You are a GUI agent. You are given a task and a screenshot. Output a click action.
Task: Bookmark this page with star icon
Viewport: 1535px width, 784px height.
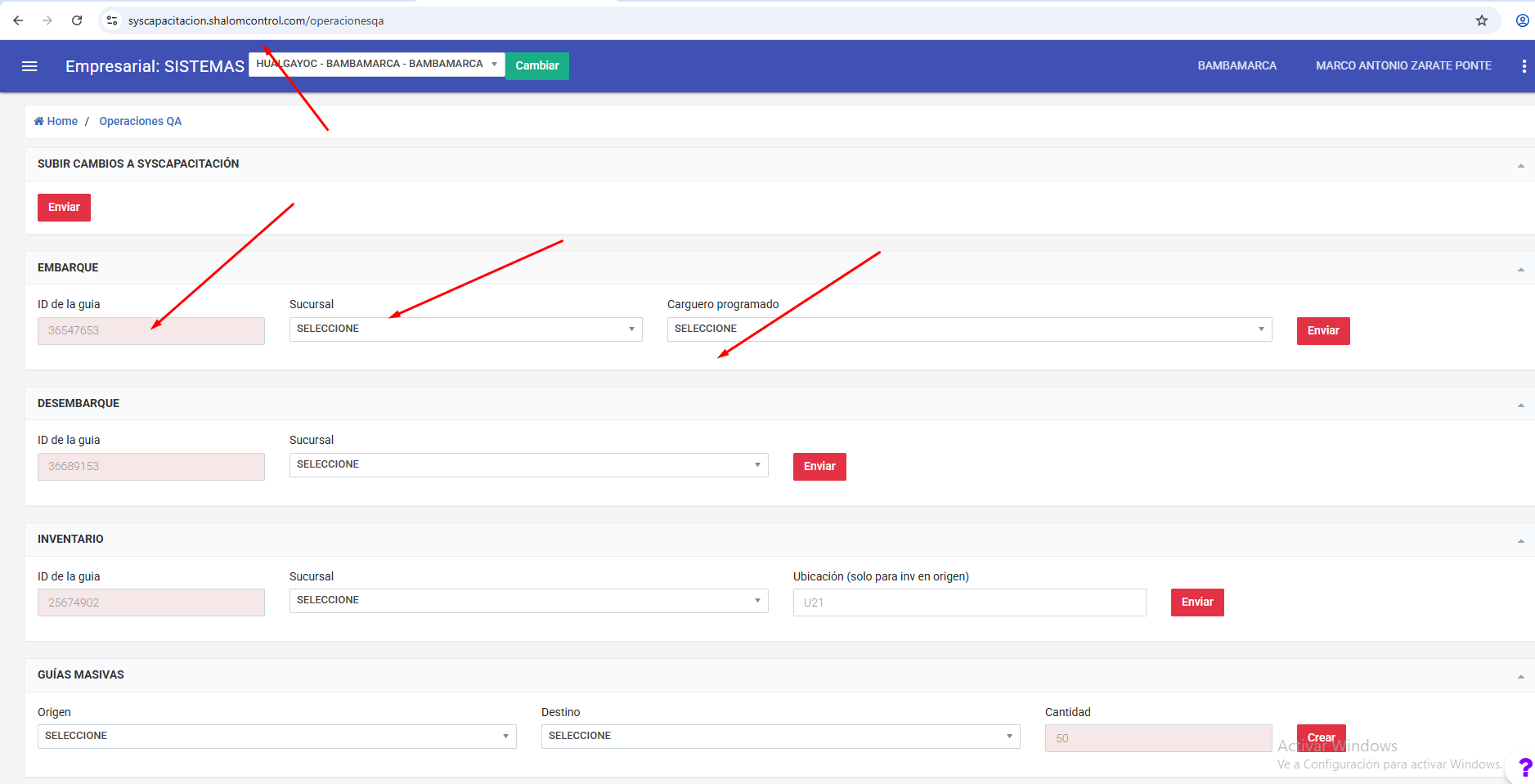[x=1481, y=20]
